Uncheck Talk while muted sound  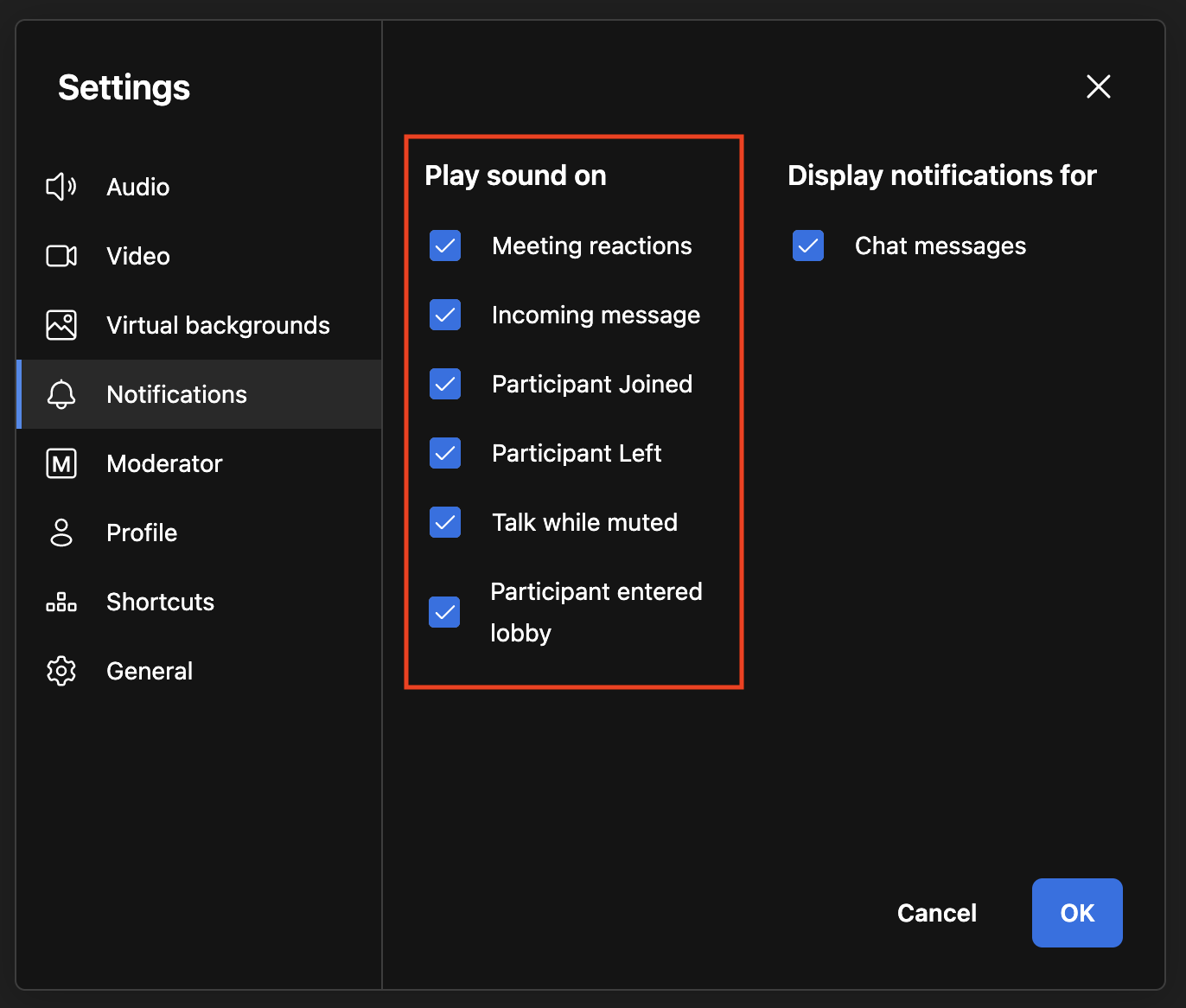point(444,522)
